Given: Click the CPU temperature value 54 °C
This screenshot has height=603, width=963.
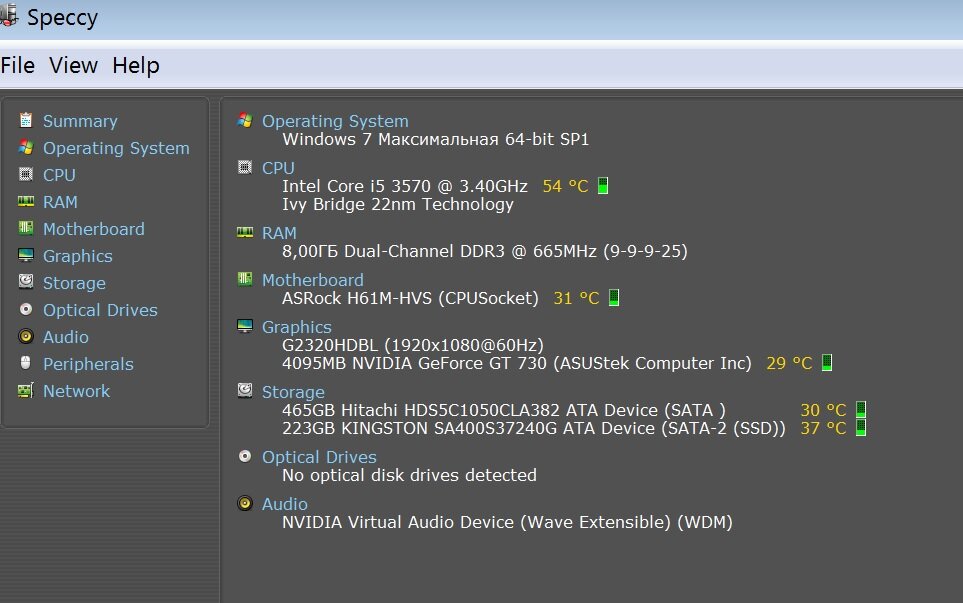Looking at the screenshot, I should (566, 186).
